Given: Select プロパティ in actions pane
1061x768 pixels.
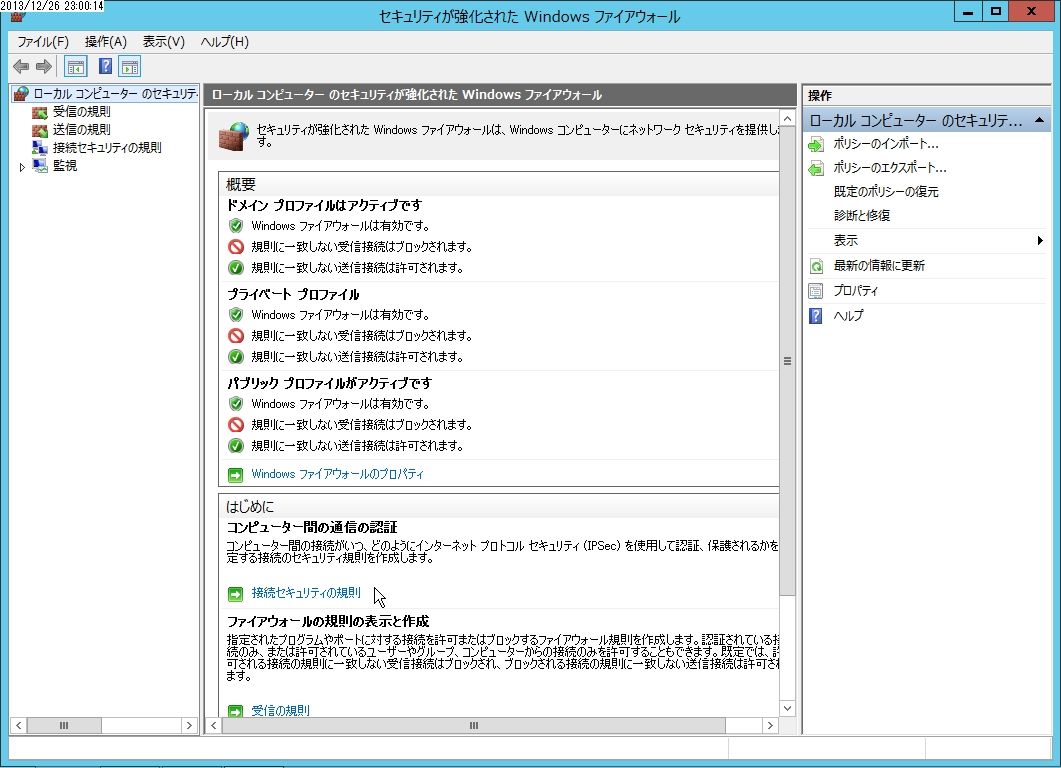Looking at the screenshot, I should click(x=855, y=291).
